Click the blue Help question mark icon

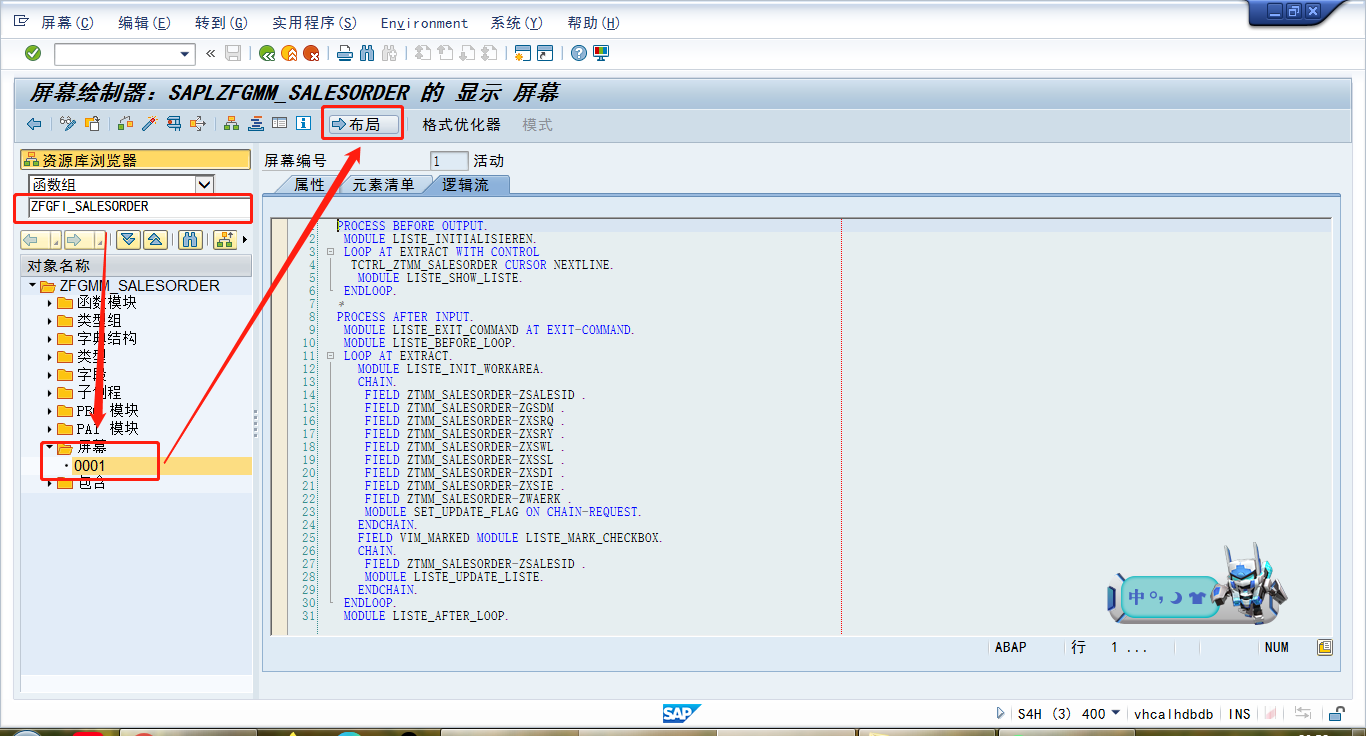click(x=578, y=53)
